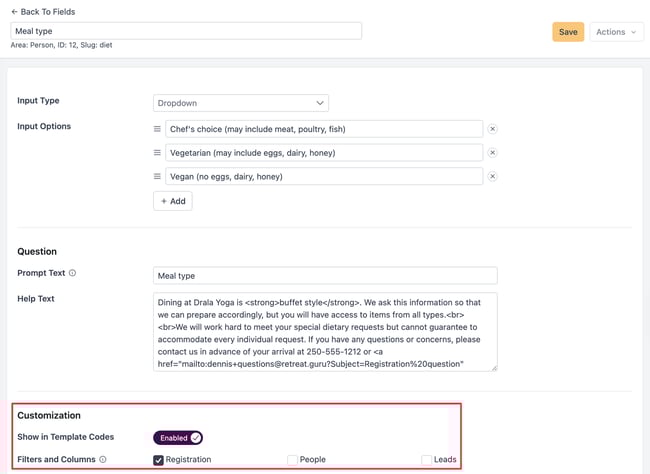Toggle Show in Template Codes Enabled switch
The width and height of the screenshot is (650, 474).
pos(178,438)
